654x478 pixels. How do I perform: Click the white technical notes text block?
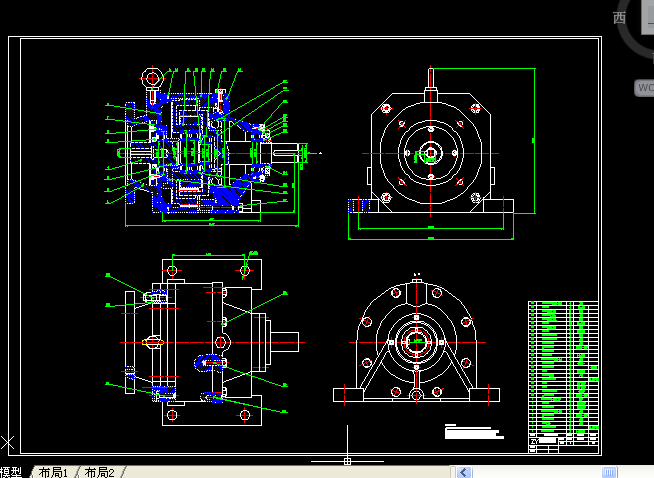tap(474, 432)
